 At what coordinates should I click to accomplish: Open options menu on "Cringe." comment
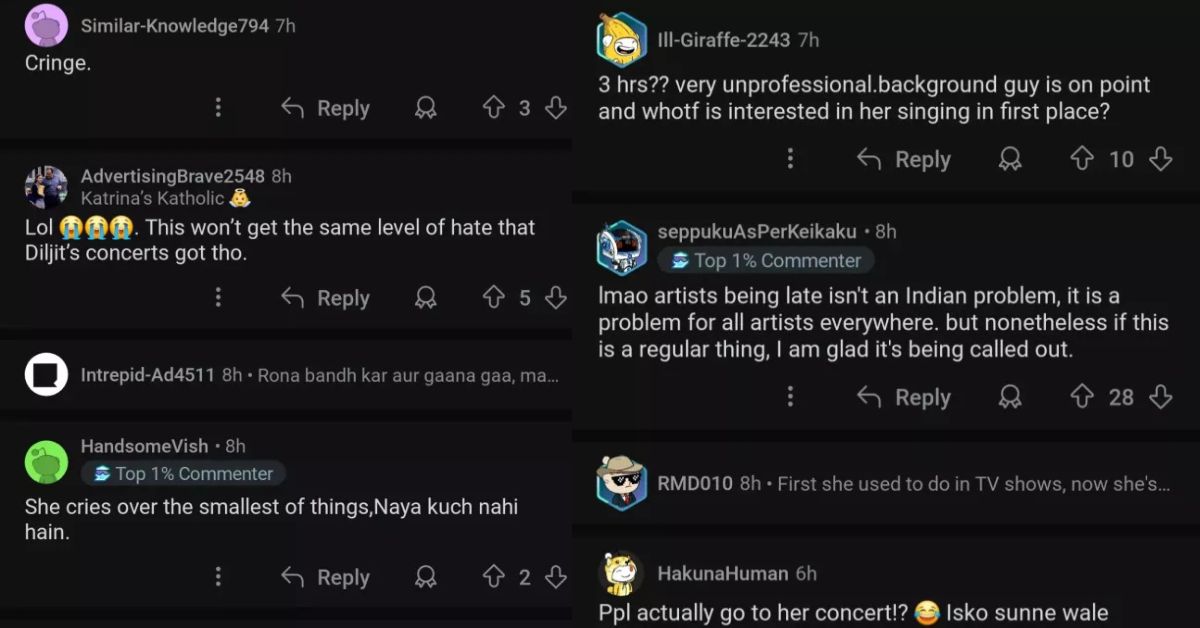pyautogui.click(x=218, y=108)
